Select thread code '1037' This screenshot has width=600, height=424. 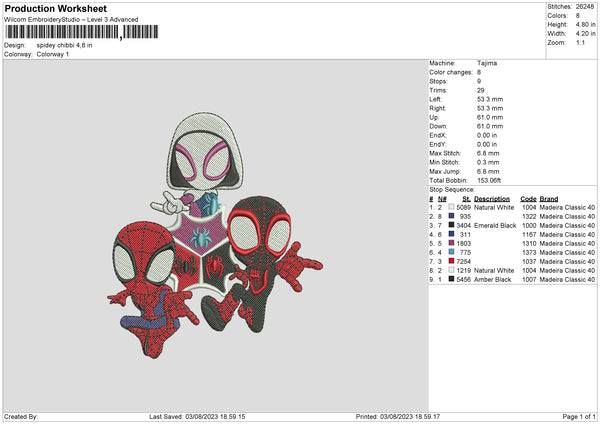click(x=529, y=261)
